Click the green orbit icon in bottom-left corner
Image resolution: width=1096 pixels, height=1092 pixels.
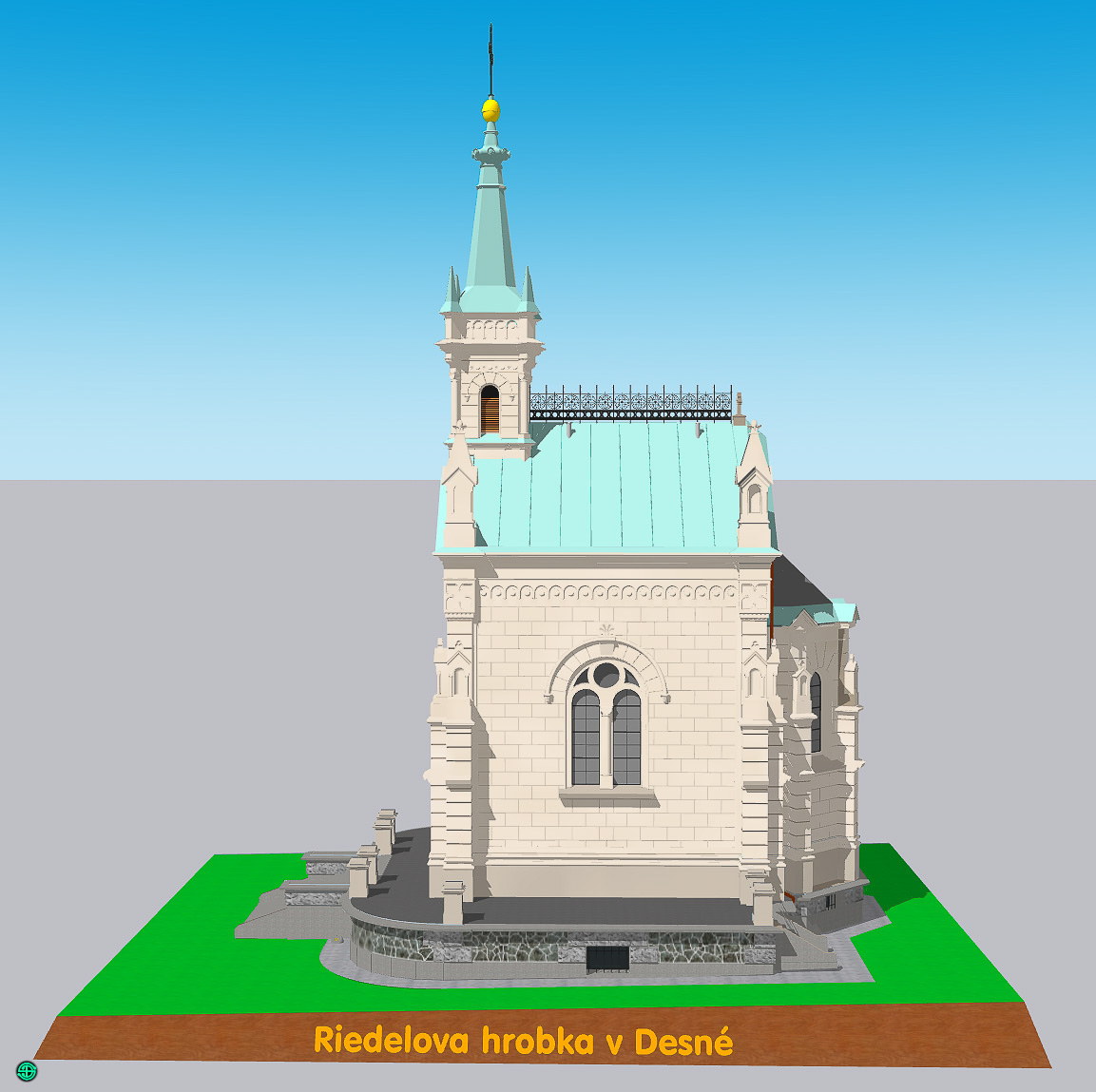[27, 1071]
